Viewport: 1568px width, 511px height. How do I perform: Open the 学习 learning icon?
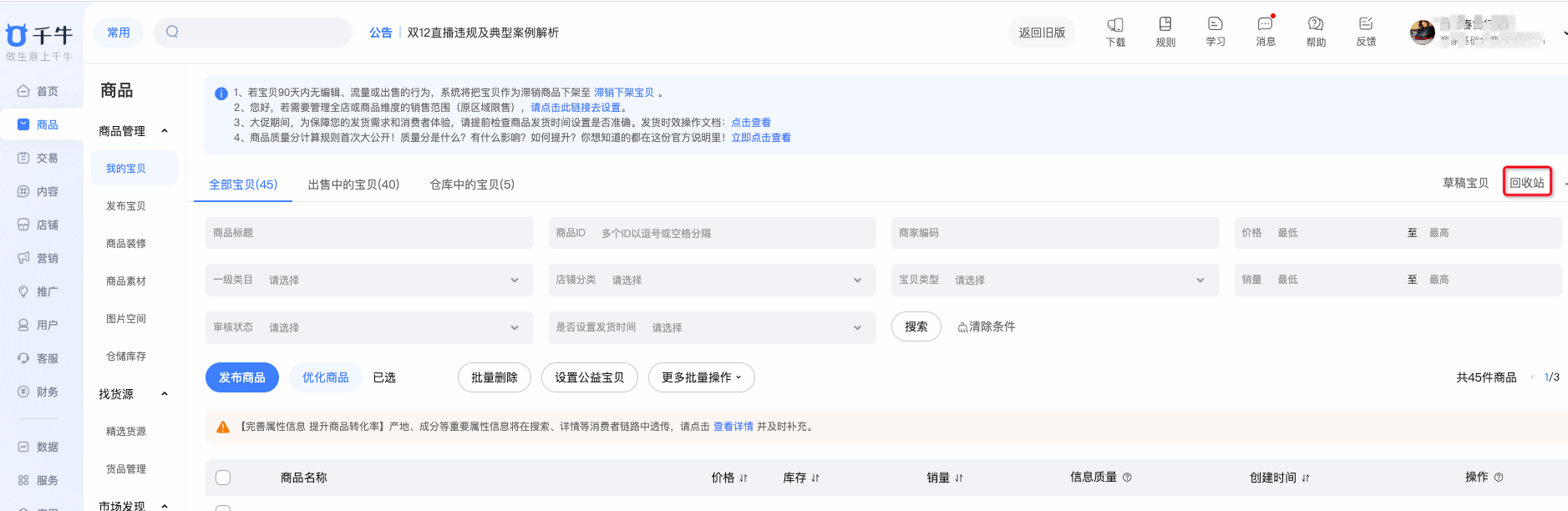[x=1215, y=25]
